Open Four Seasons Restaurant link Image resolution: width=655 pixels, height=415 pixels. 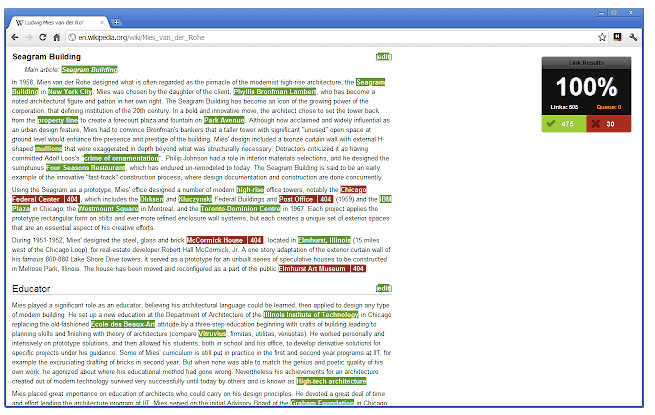coord(85,168)
